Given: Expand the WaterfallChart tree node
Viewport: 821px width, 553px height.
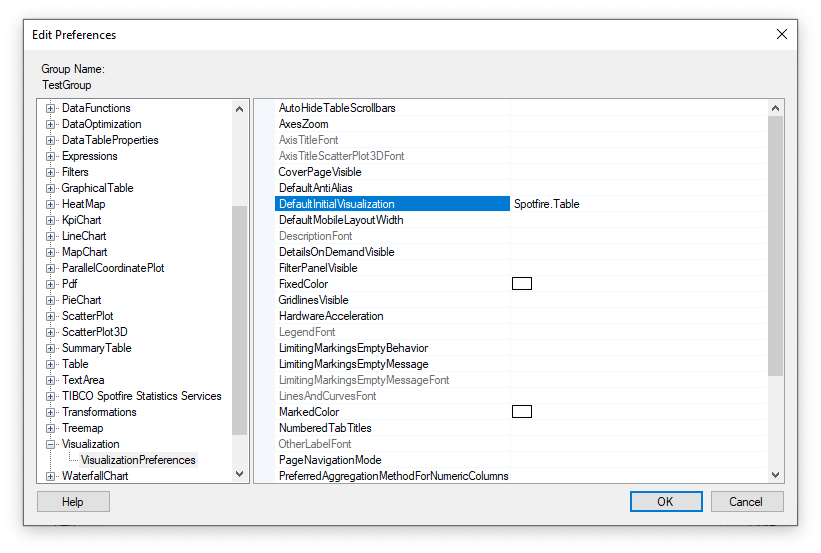Looking at the screenshot, I should coord(50,476).
